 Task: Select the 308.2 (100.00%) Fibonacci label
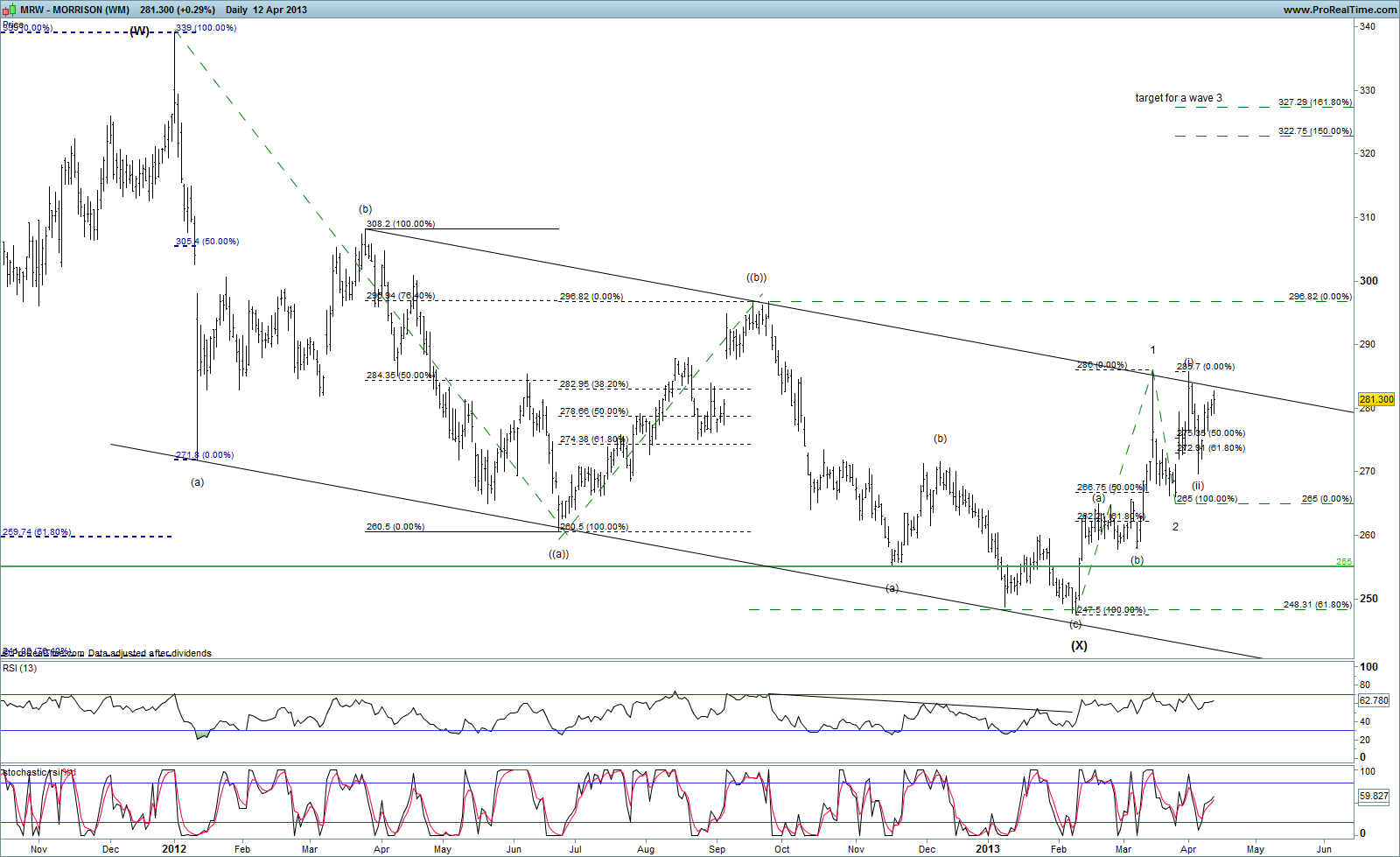pyautogui.click(x=401, y=224)
